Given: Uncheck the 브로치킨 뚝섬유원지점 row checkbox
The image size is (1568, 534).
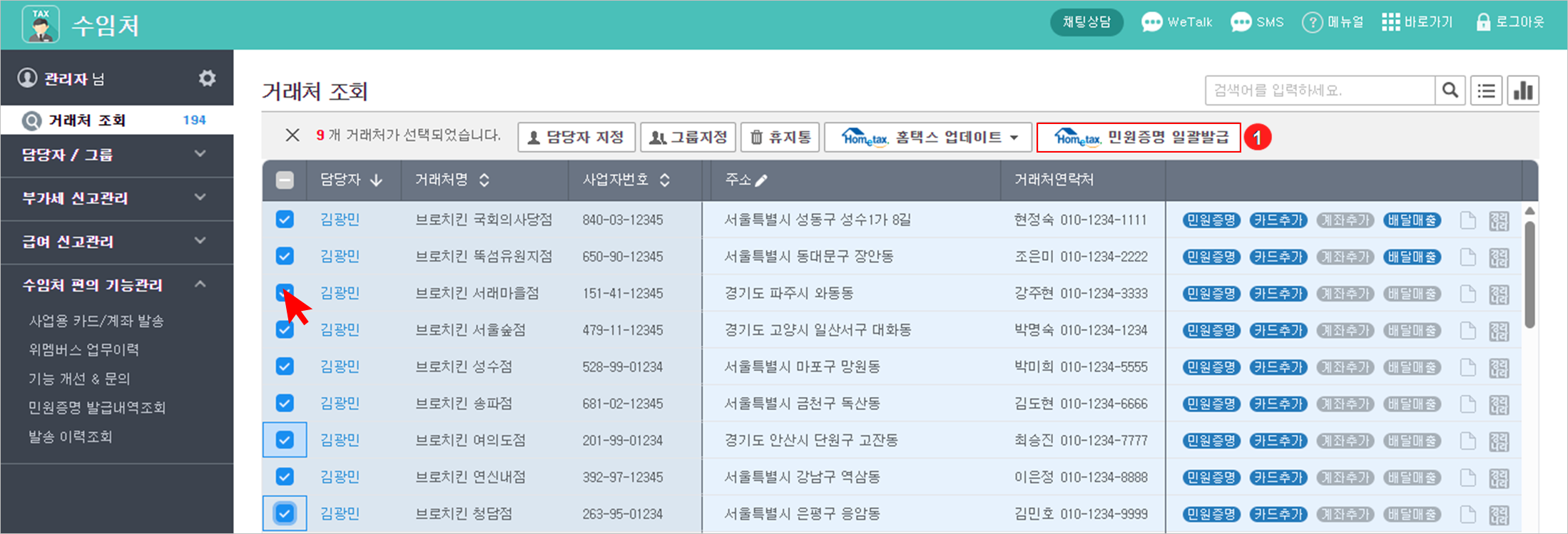Looking at the screenshot, I should (x=285, y=256).
